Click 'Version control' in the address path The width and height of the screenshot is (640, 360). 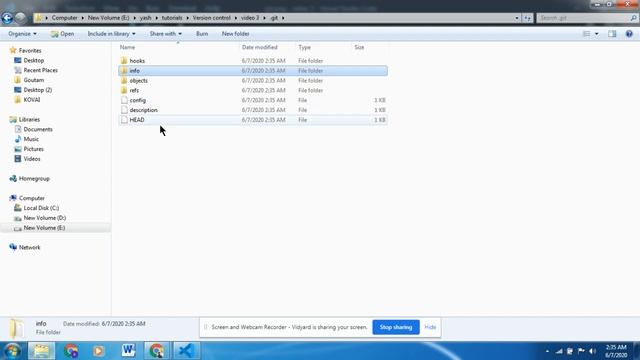(x=211, y=18)
